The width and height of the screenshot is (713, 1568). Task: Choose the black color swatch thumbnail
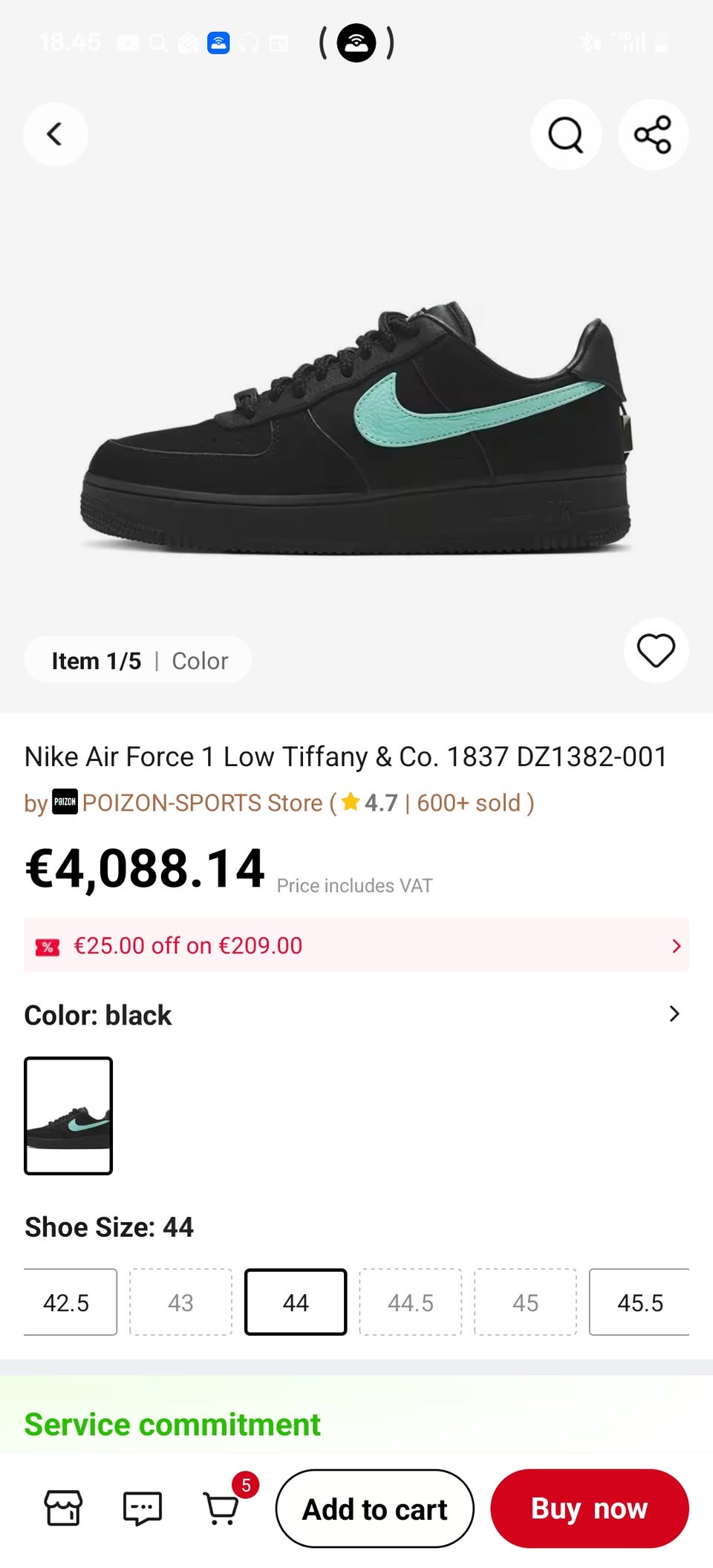coord(68,1115)
